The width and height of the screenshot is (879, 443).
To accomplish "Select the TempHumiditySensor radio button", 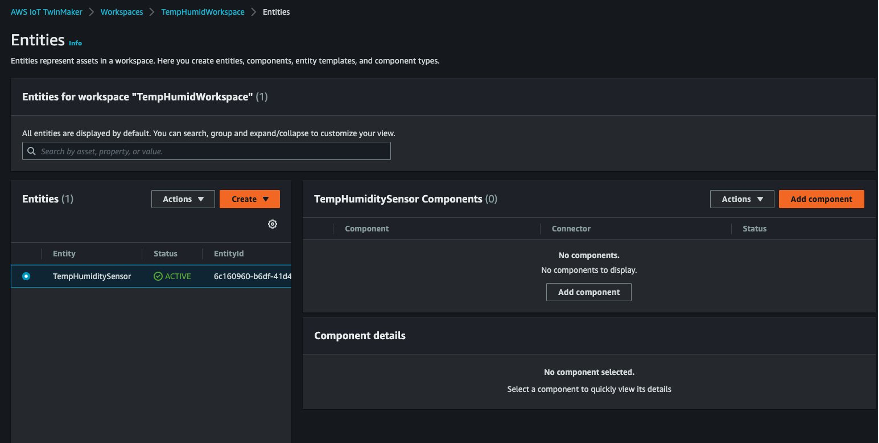I will [x=26, y=276].
